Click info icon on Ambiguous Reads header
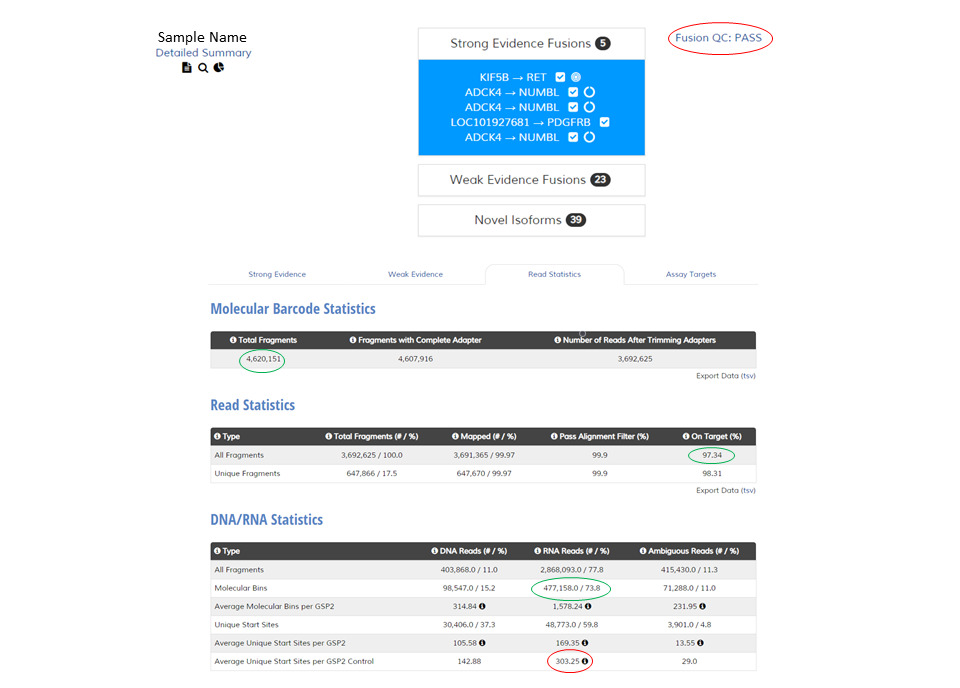This screenshot has height=688, width=960. click(x=643, y=551)
